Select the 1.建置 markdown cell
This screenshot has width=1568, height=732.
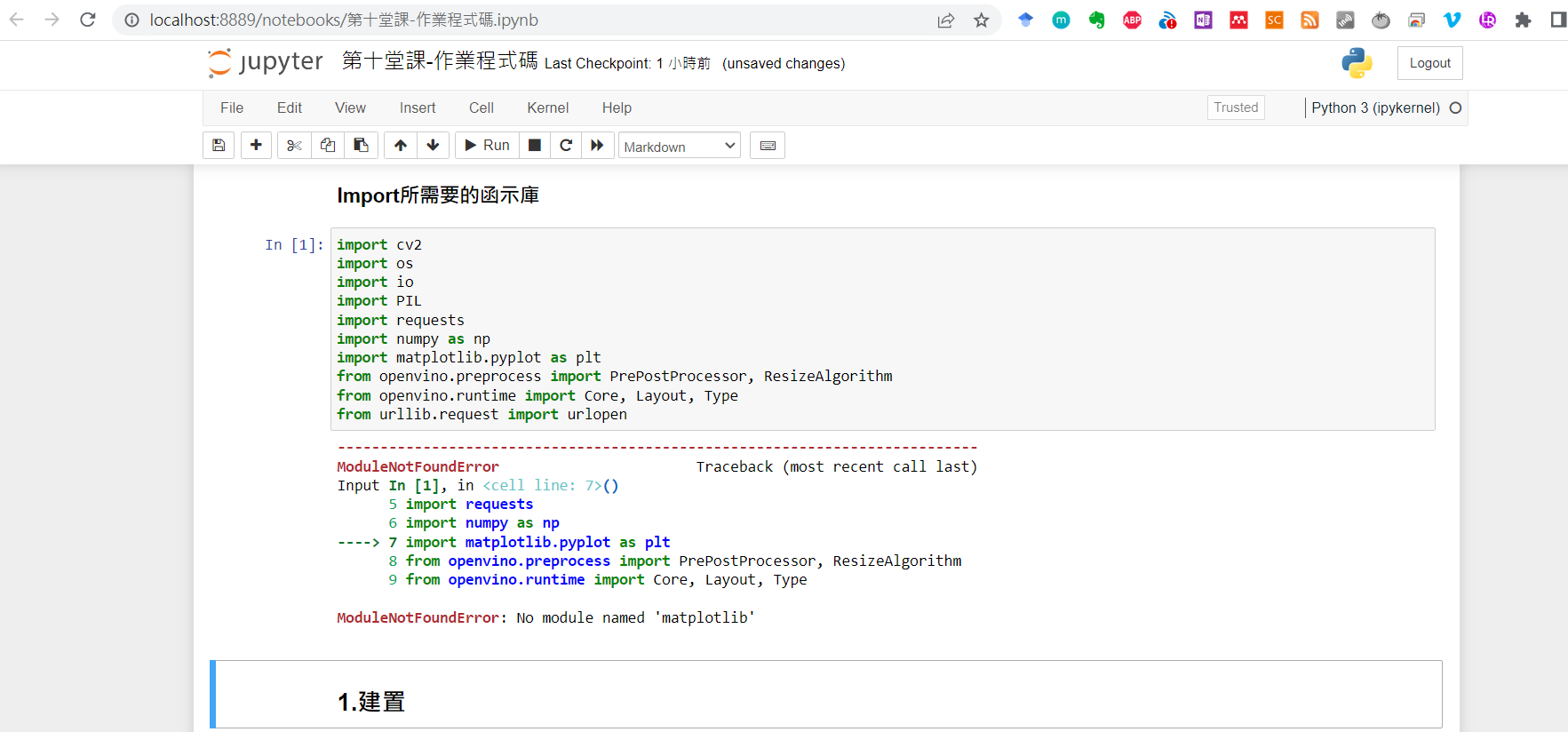pyautogui.click(x=826, y=695)
